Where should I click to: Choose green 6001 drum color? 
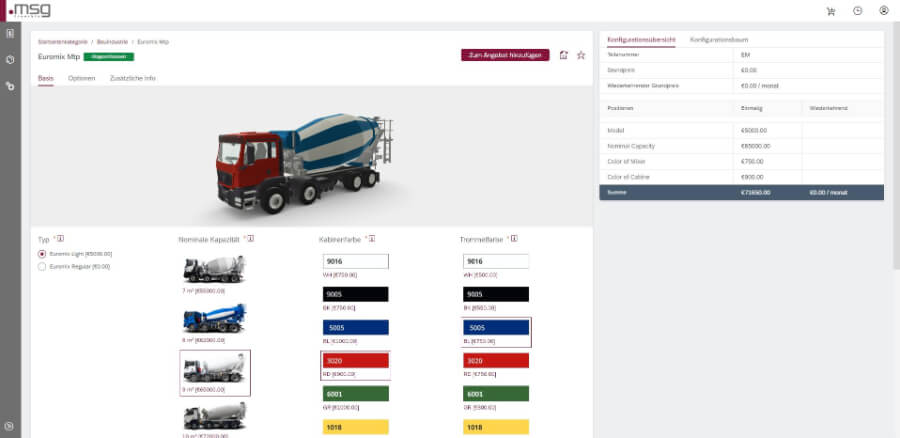coord(496,394)
